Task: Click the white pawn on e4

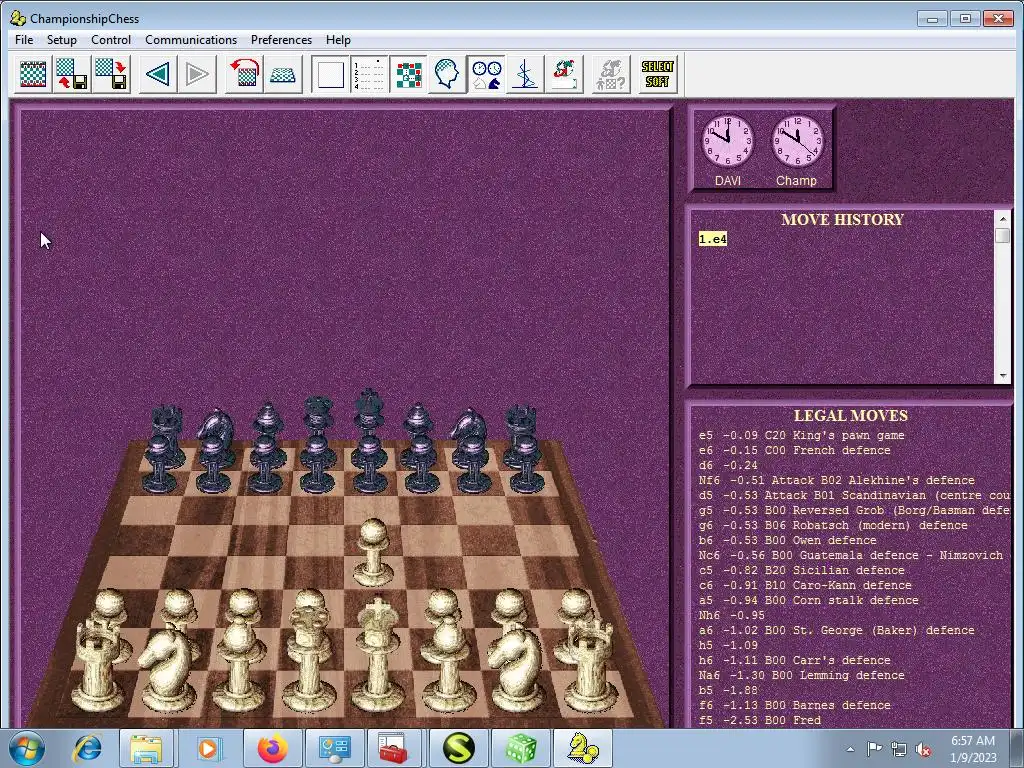Action: (374, 554)
